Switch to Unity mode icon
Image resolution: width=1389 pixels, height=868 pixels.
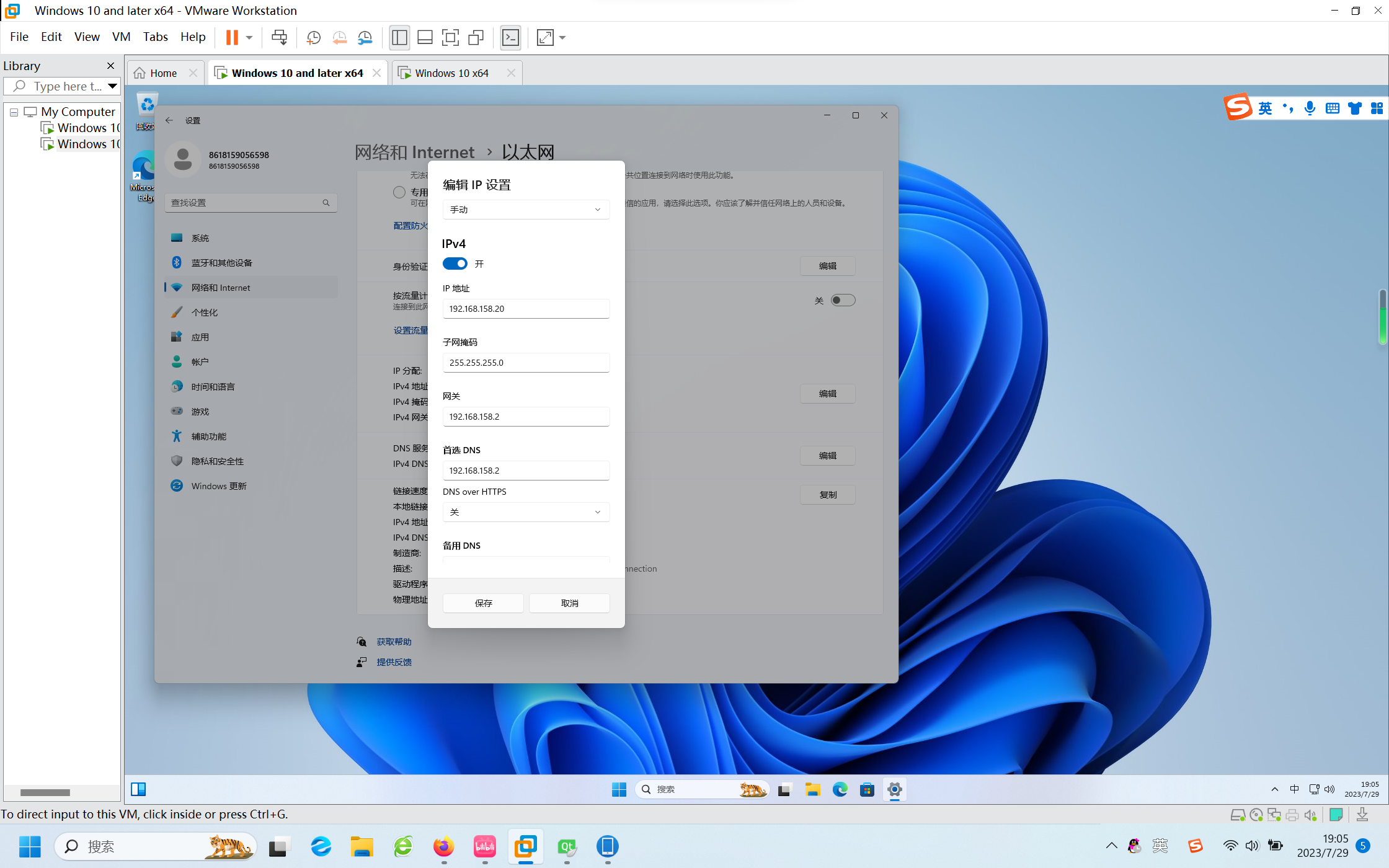(x=476, y=38)
